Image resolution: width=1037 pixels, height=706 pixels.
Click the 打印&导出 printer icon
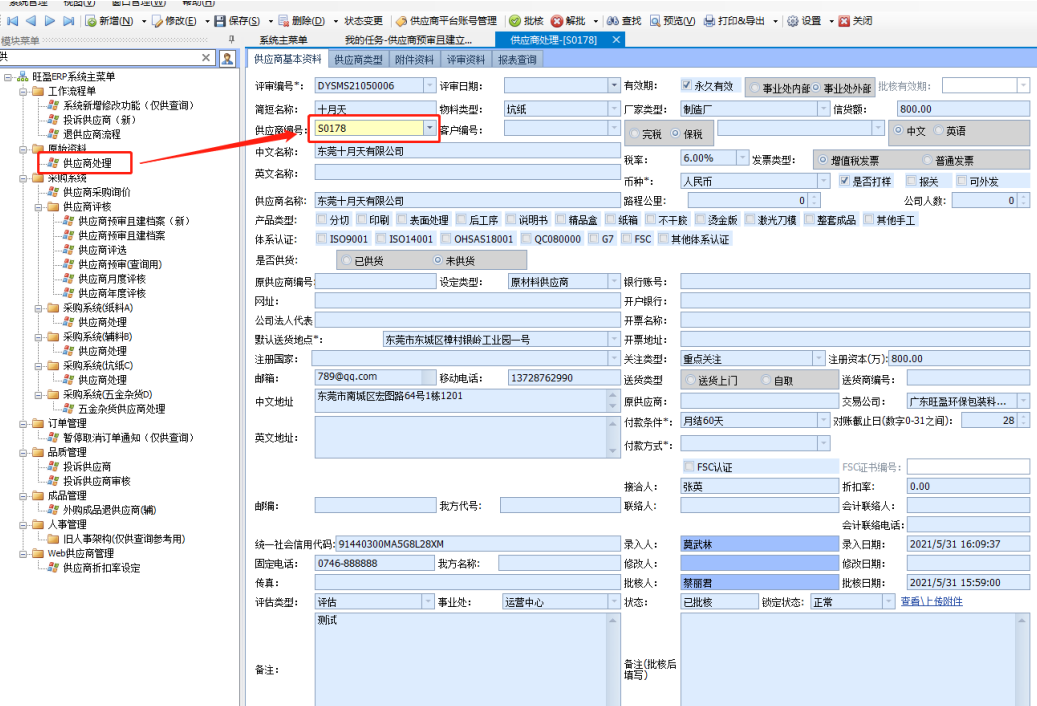(709, 21)
